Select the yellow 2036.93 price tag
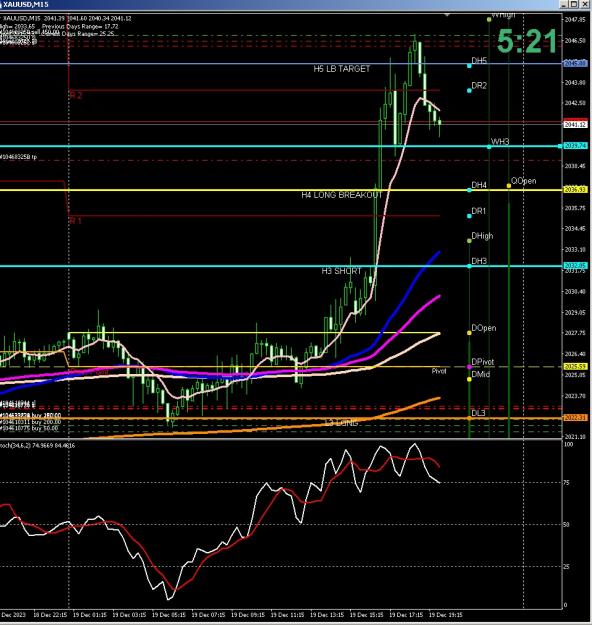Viewport: 592px width, 625px height. click(x=575, y=190)
